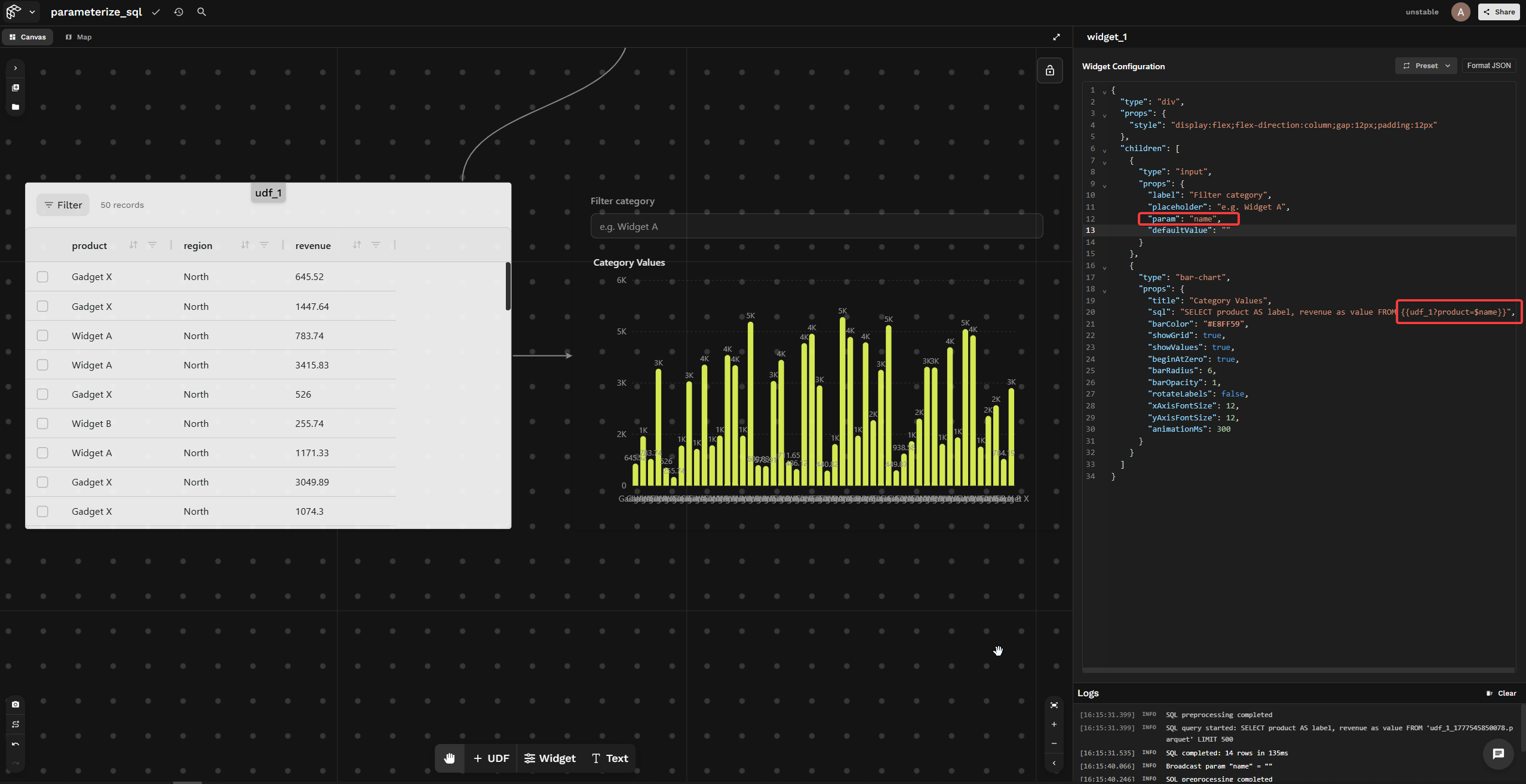Click the parameterize_sql project title
Image resolution: width=1526 pixels, height=784 pixels.
96,12
